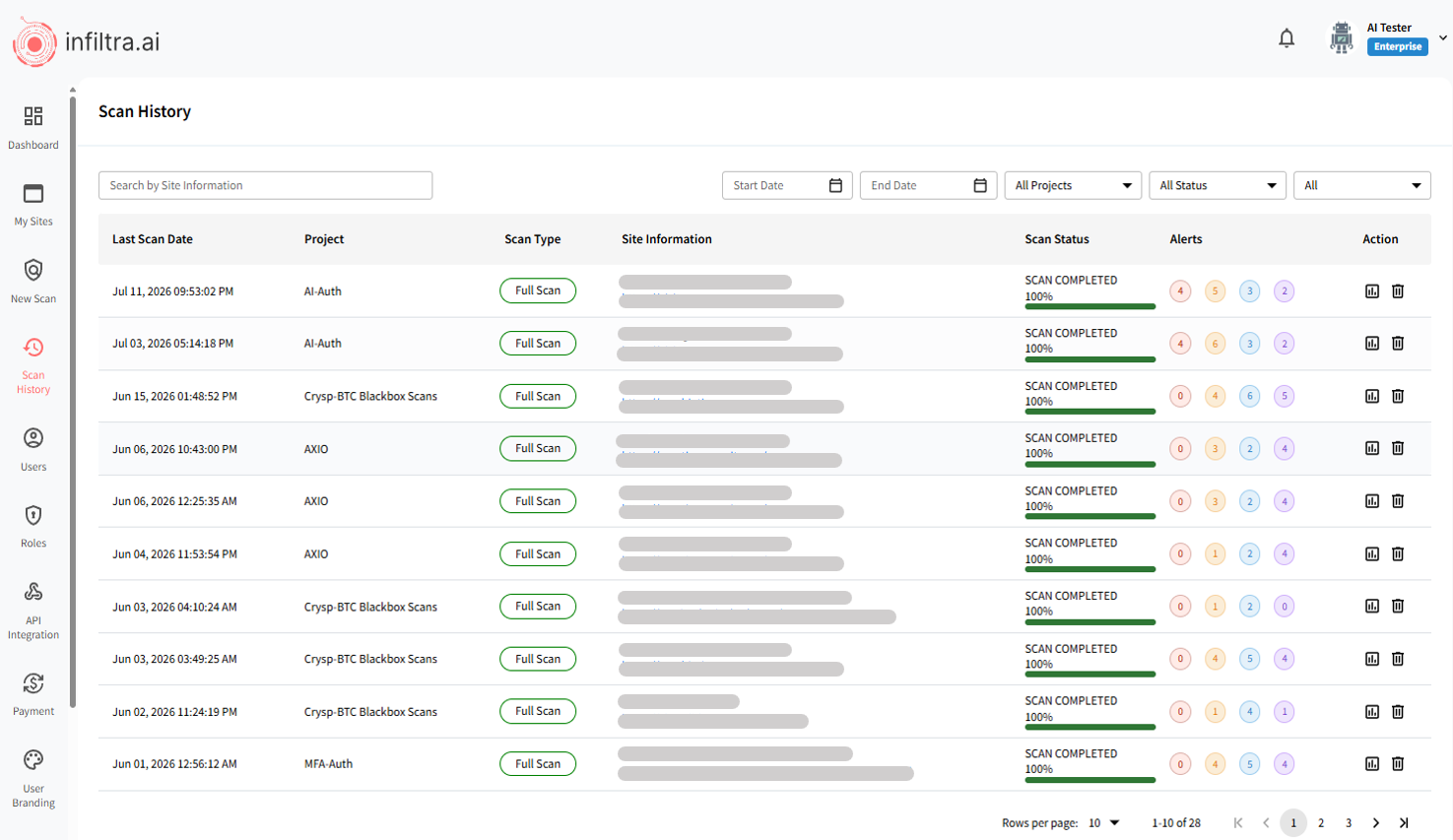
Task: Open the Payment sidebar menu item
Action: 33,694
